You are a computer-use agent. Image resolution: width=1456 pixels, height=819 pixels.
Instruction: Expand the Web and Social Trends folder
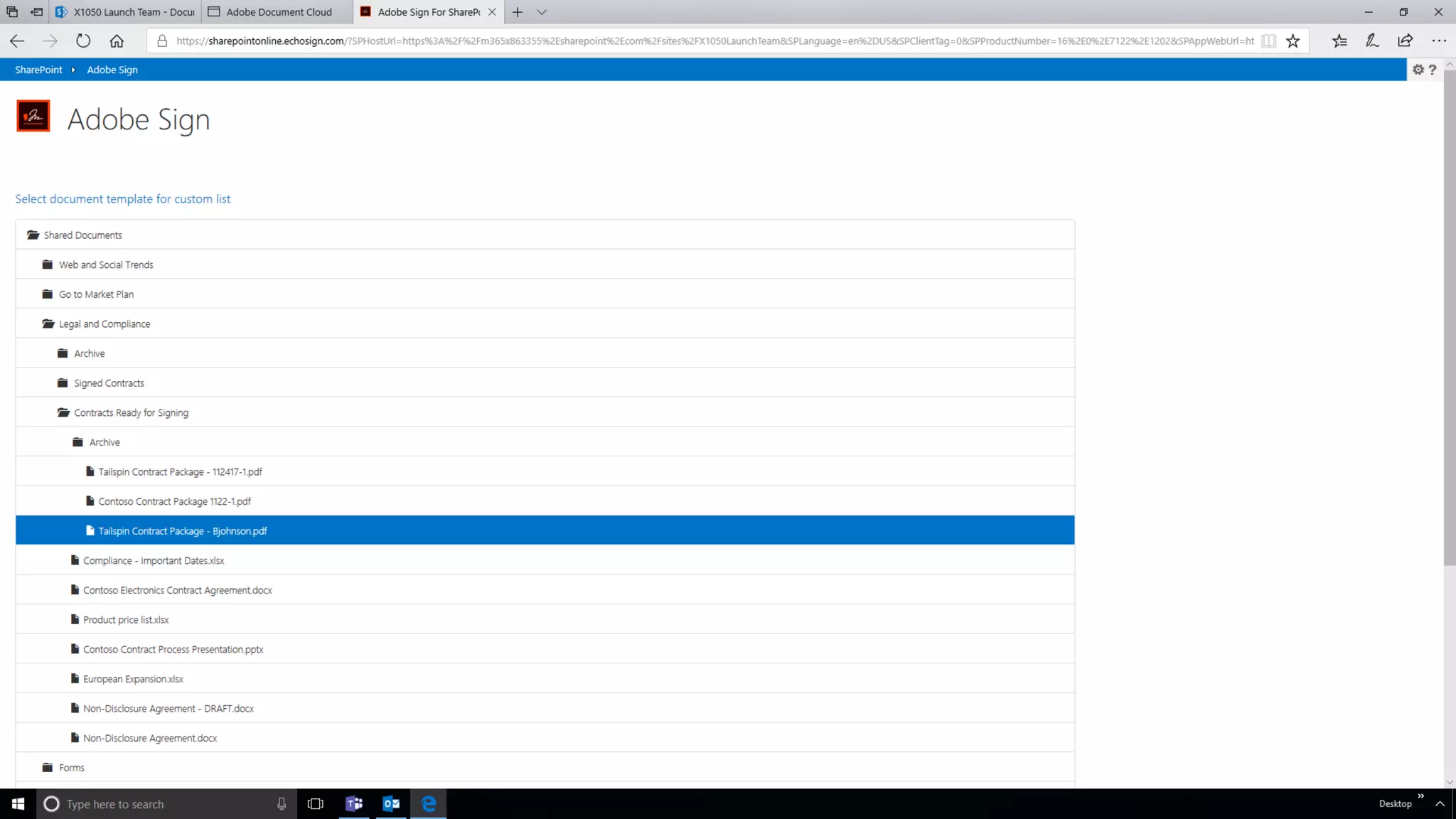tap(105, 264)
